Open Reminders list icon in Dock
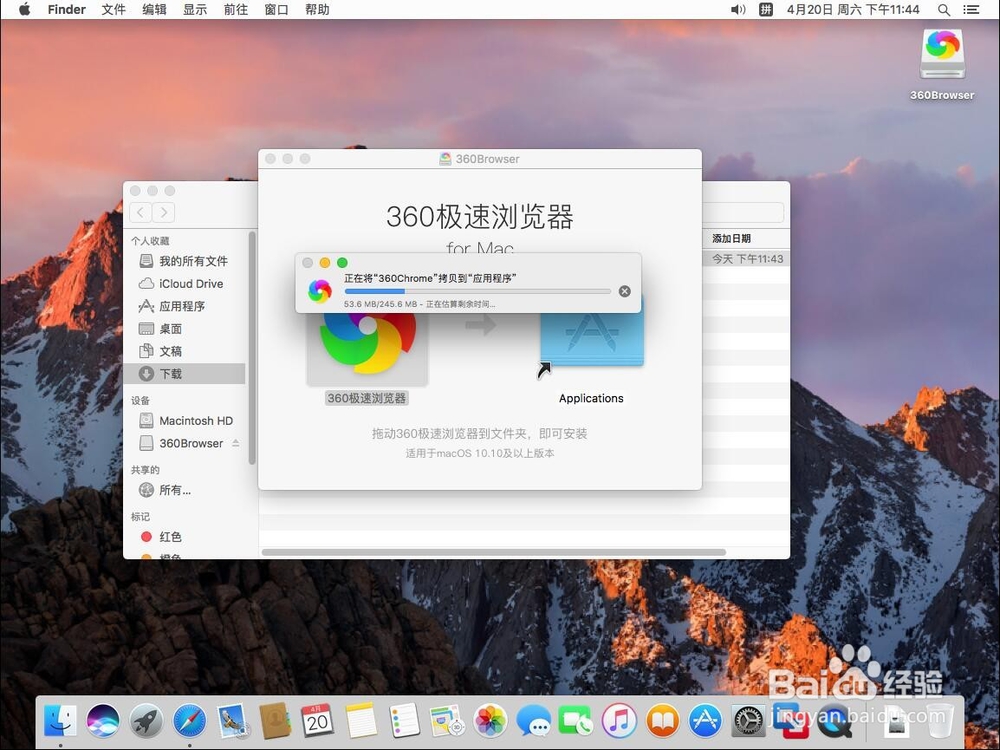Viewport: 1000px width, 750px height. point(404,721)
